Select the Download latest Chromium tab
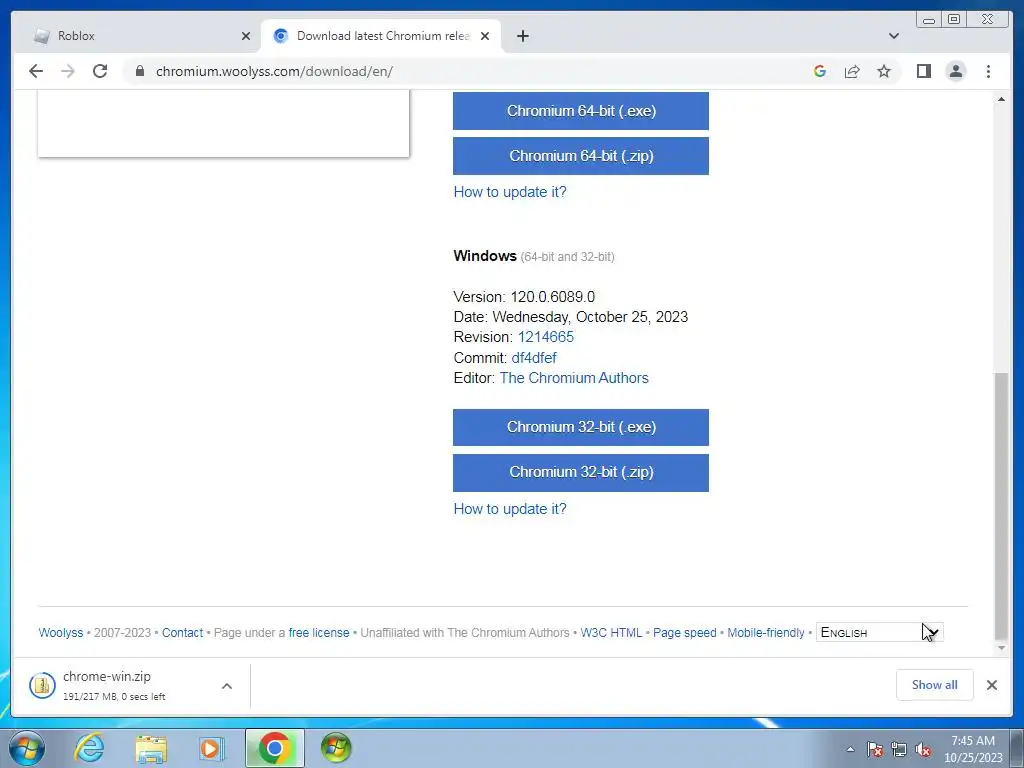The image size is (1024, 768). tap(381, 36)
